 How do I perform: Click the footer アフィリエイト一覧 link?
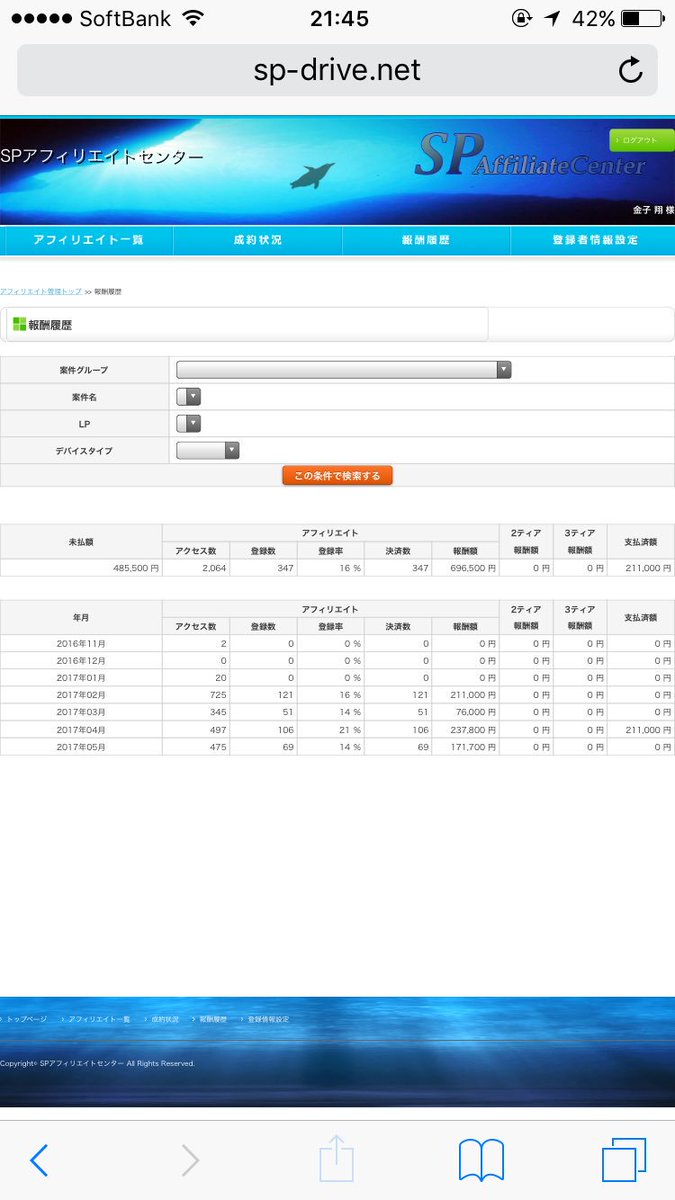(97, 1019)
